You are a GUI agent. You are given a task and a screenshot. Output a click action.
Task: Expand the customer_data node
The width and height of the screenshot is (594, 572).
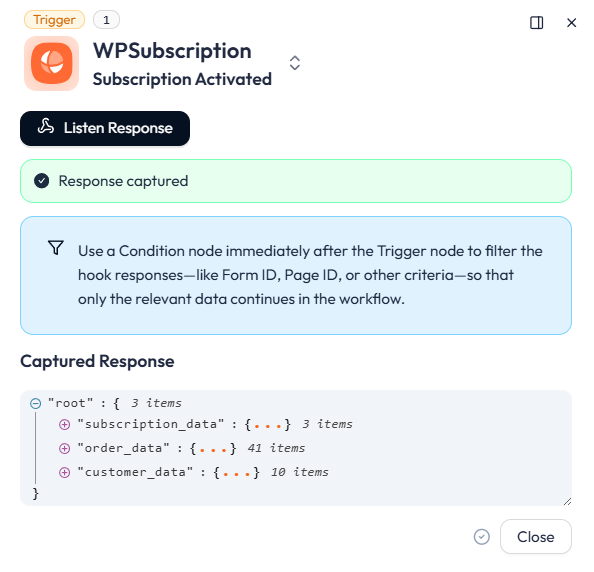[x=64, y=472]
